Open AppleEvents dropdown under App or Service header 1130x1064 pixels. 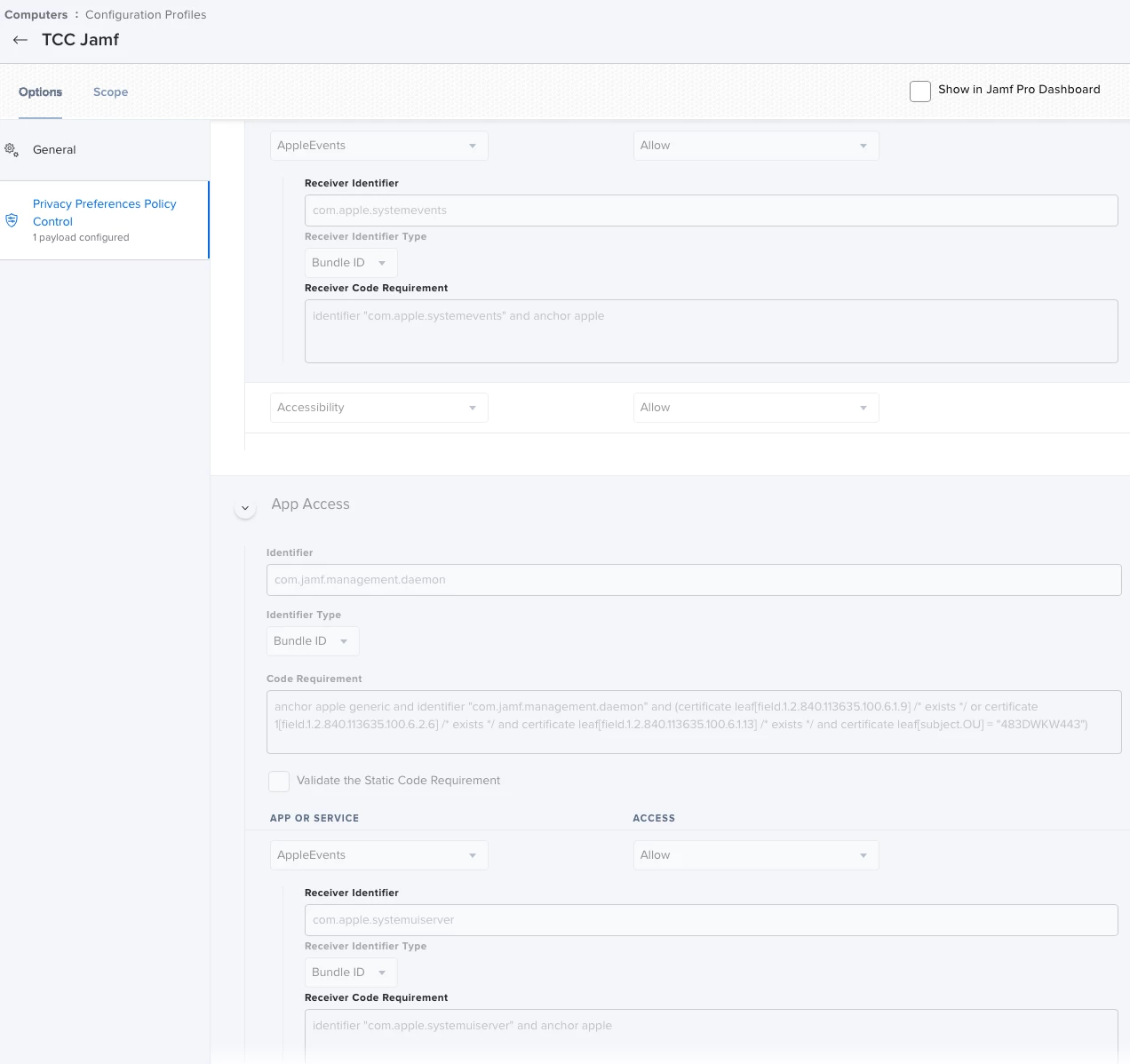point(379,855)
